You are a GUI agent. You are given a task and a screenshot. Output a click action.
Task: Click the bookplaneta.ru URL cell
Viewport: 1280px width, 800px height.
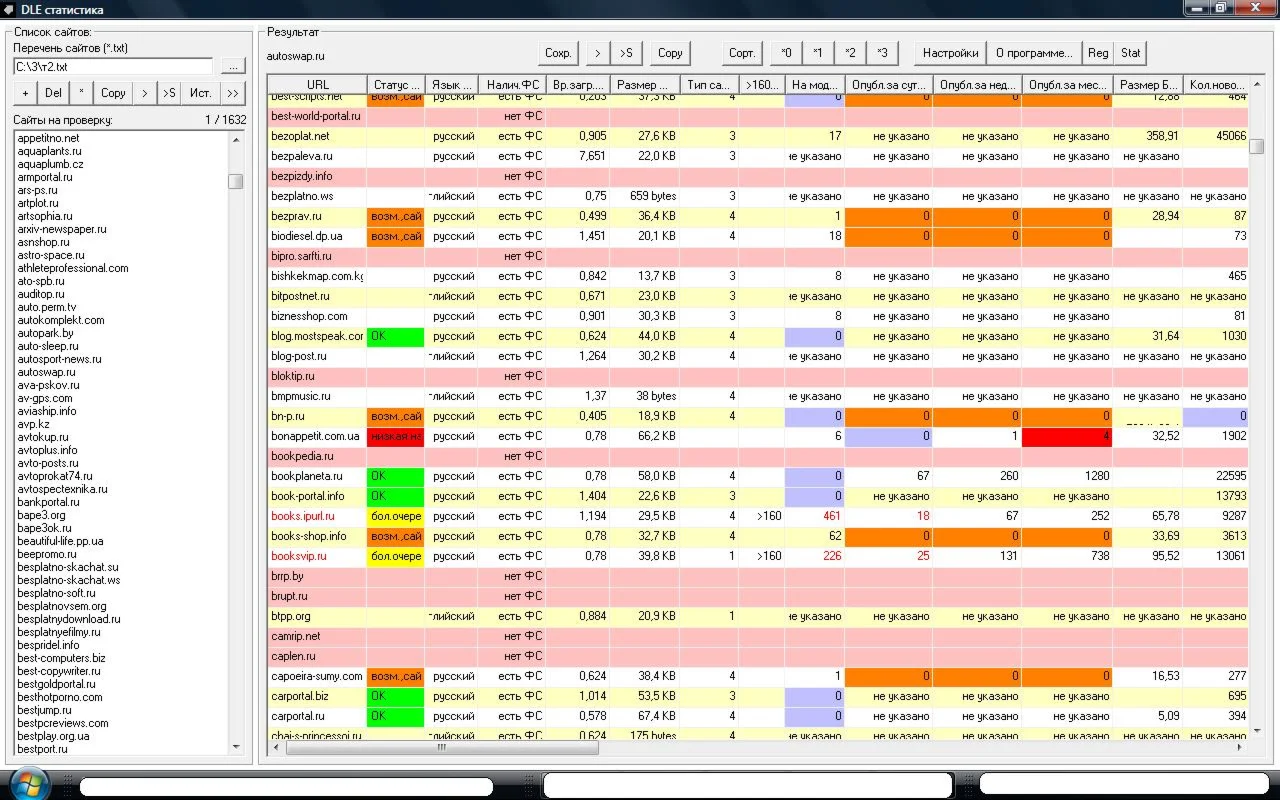click(317, 476)
